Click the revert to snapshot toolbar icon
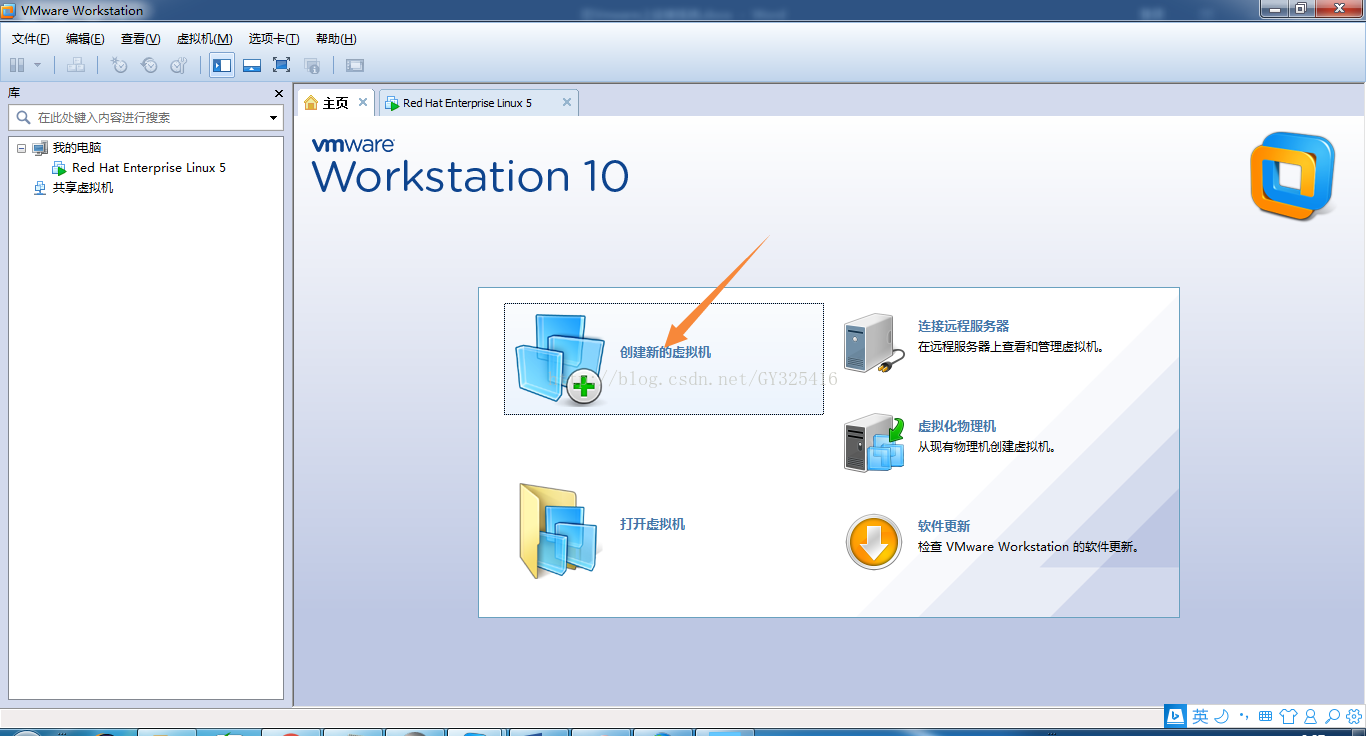 click(x=149, y=65)
